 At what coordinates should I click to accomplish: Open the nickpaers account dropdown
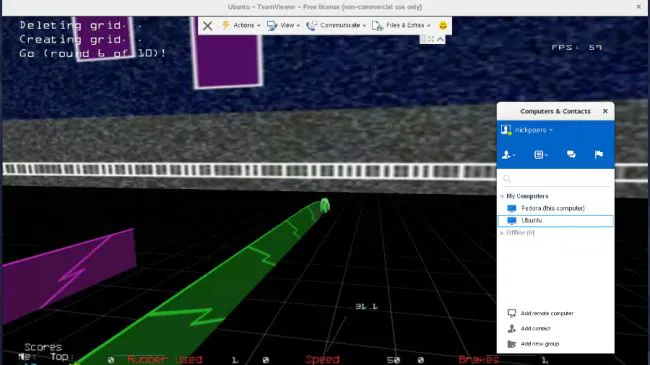point(534,130)
